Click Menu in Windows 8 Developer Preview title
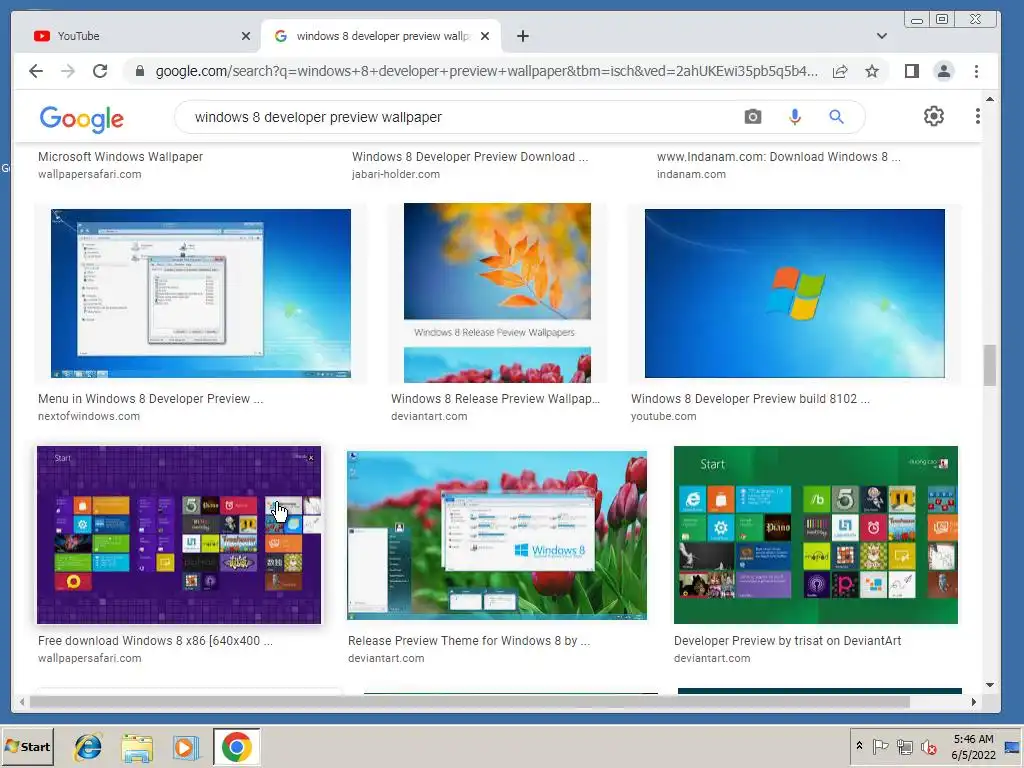 tap(150, 399)
